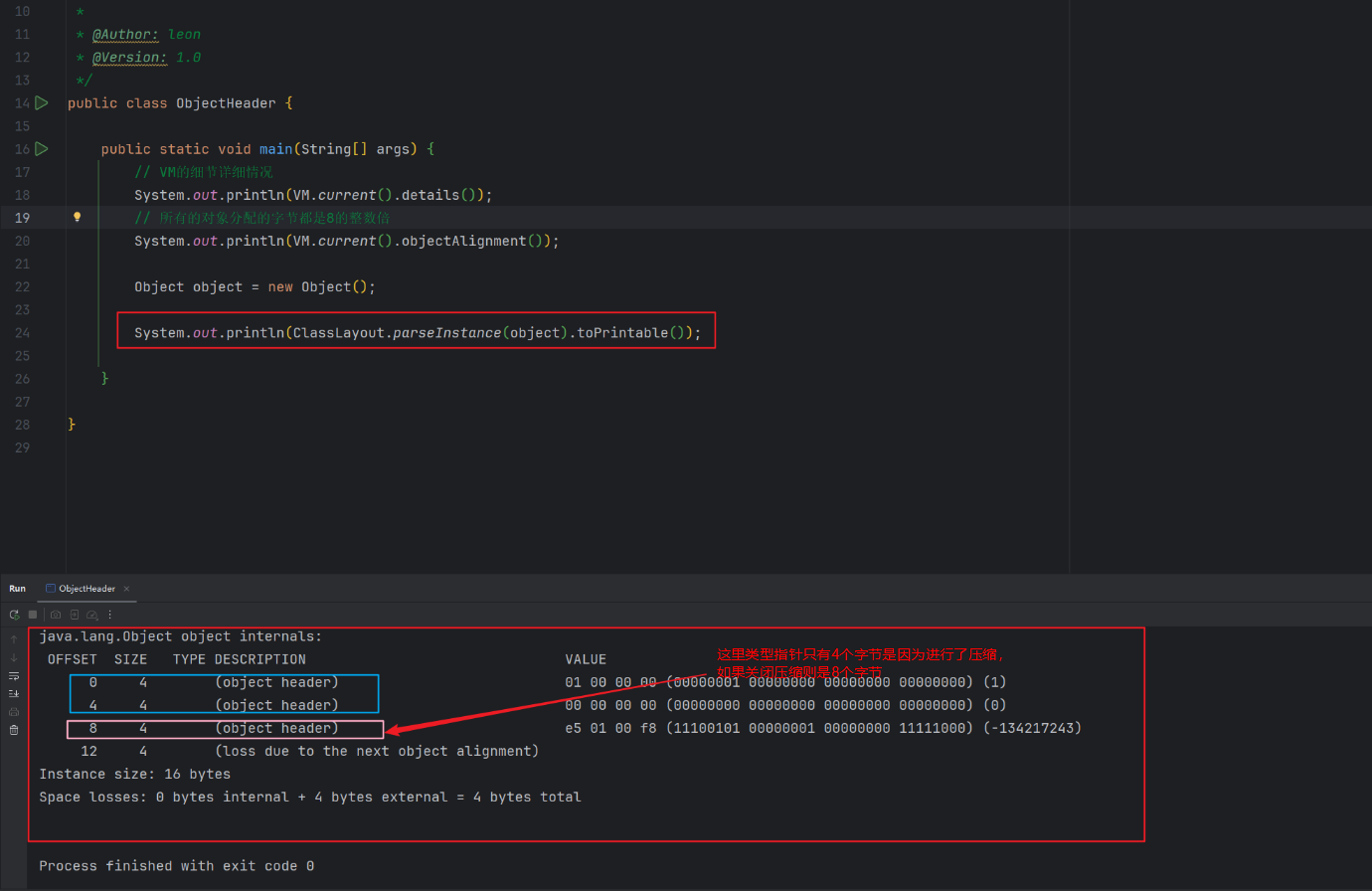
Task: Click the Run tool window label
Action: (x=18, y=589)
